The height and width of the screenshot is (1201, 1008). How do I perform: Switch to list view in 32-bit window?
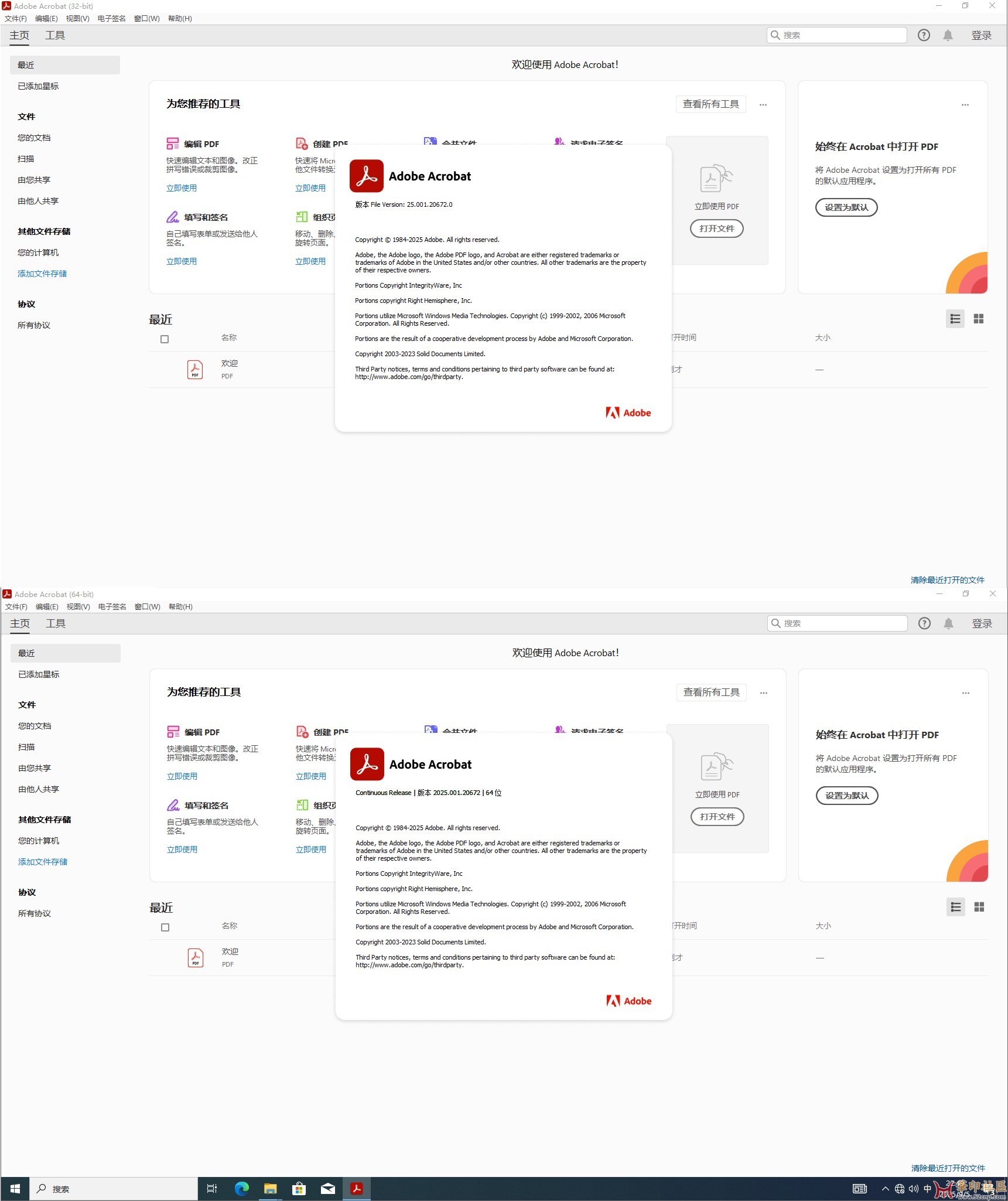click(x=955, y=319)
